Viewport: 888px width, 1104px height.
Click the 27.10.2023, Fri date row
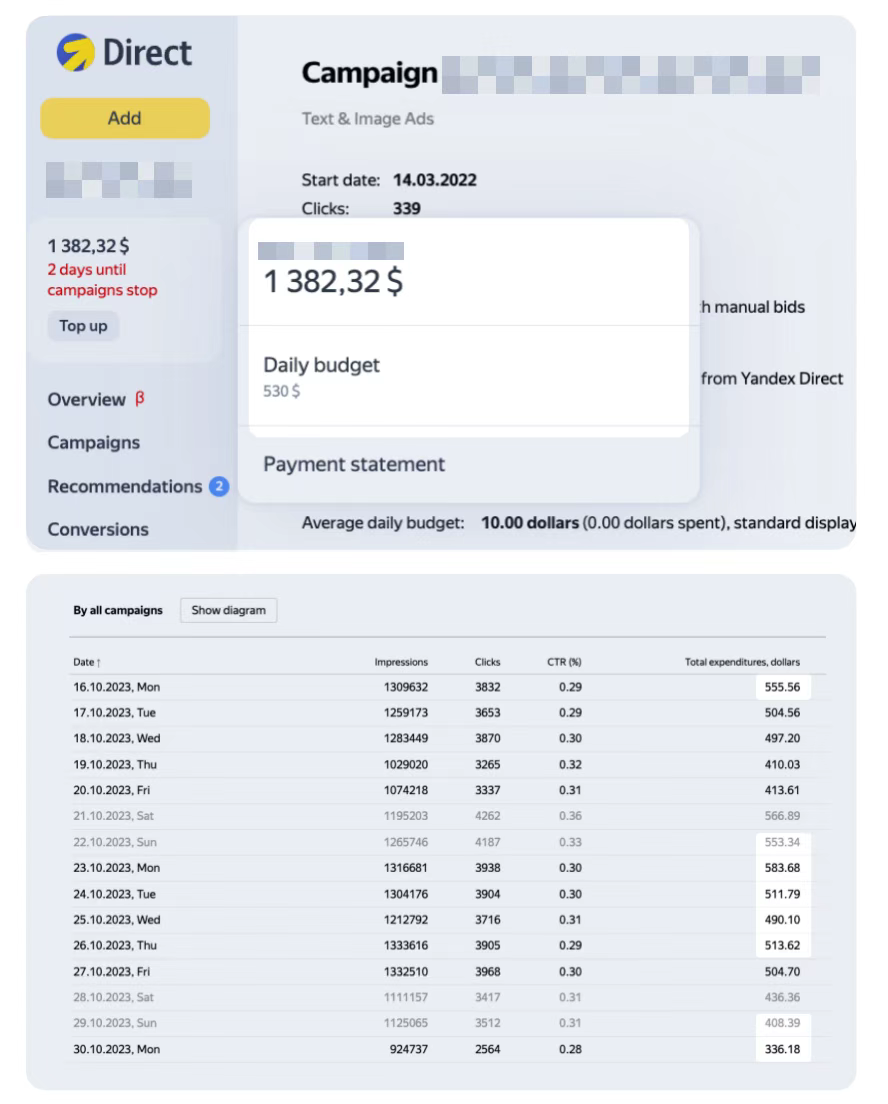pos(447,972)
